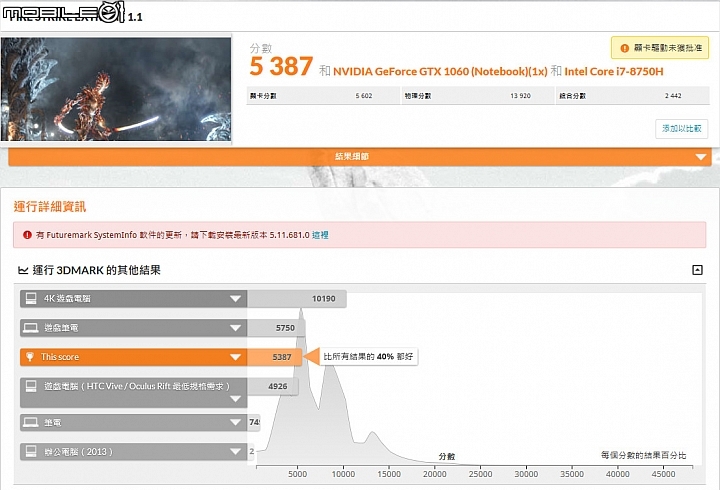Click the 5750 score bar value
Image resolution: width=720 pixels, height=490 pixels.
285,328
